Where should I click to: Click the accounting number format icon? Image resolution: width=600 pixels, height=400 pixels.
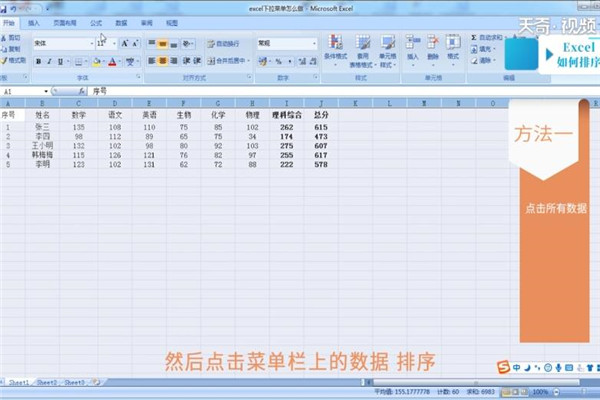pos(262,61)
